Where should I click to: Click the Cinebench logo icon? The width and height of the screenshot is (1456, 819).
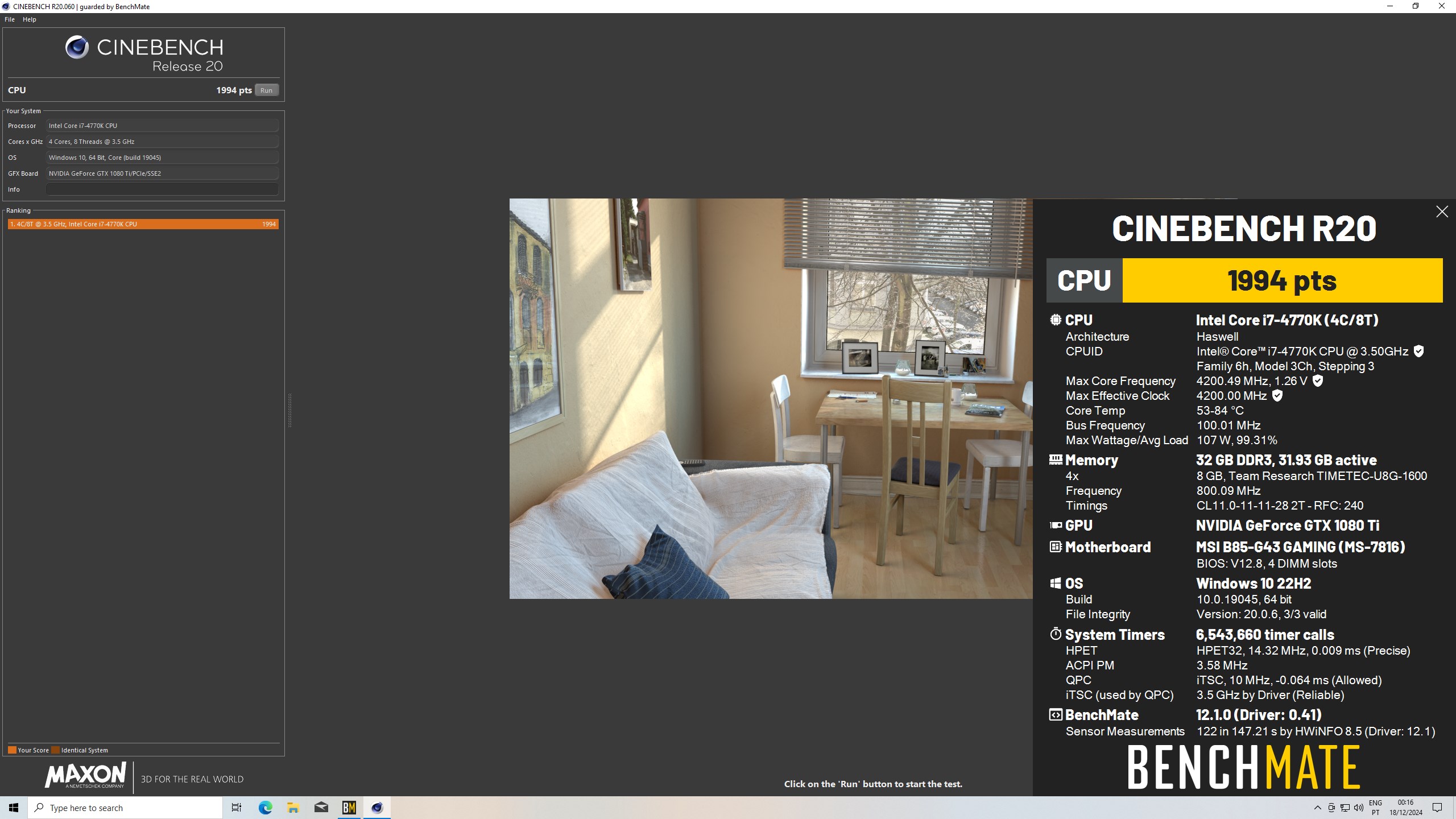click(x=77, y=47)
